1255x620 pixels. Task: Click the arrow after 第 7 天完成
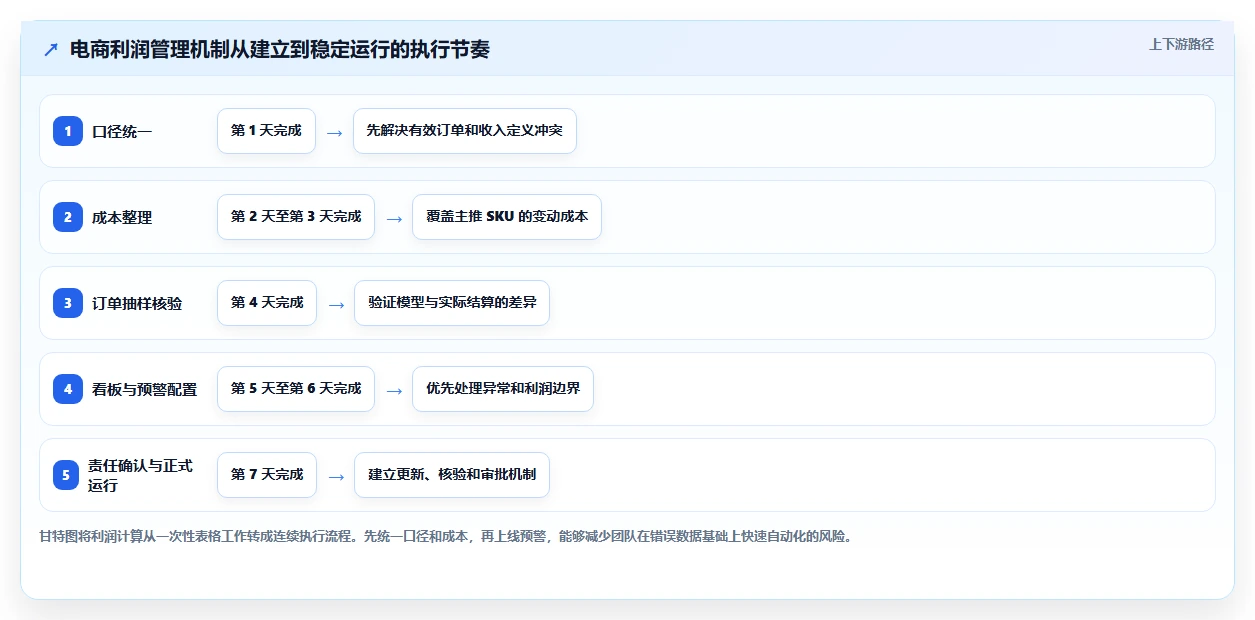click(x=336, y=476)
